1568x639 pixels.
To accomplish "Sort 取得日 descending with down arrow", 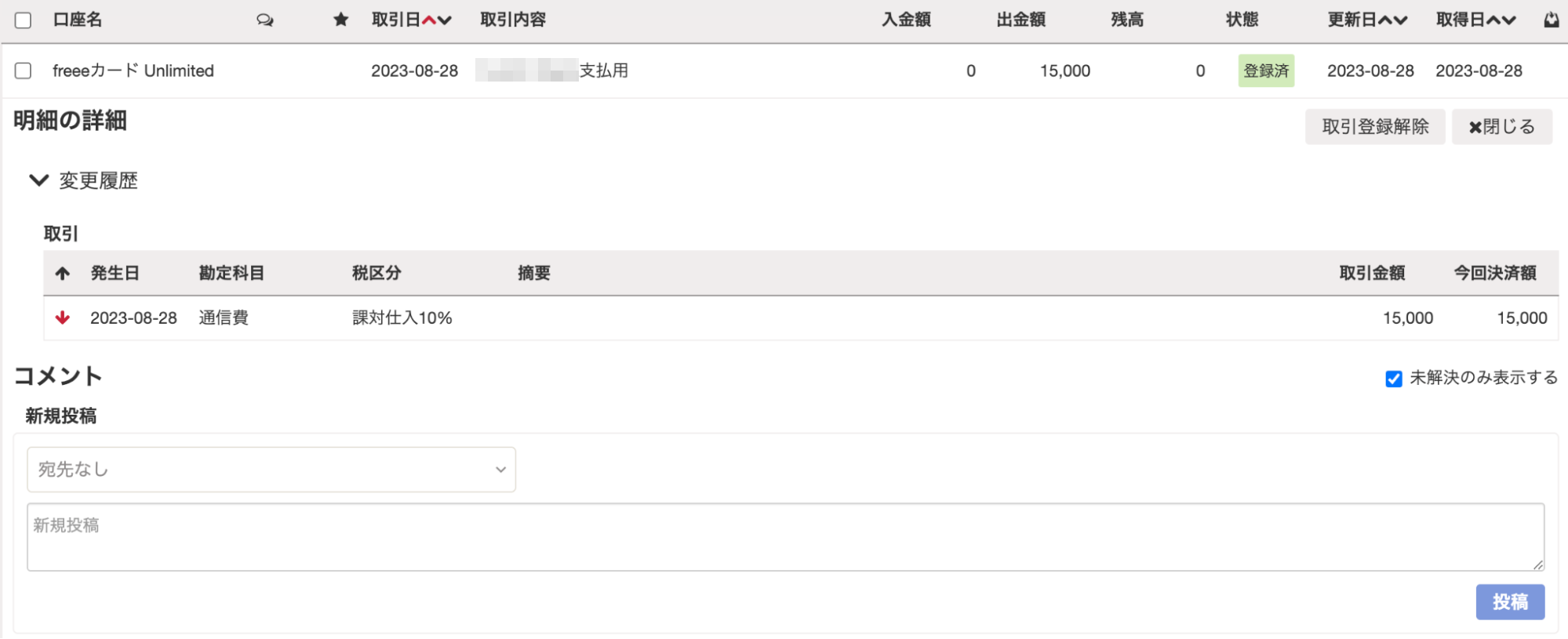I will [1508, 20].
